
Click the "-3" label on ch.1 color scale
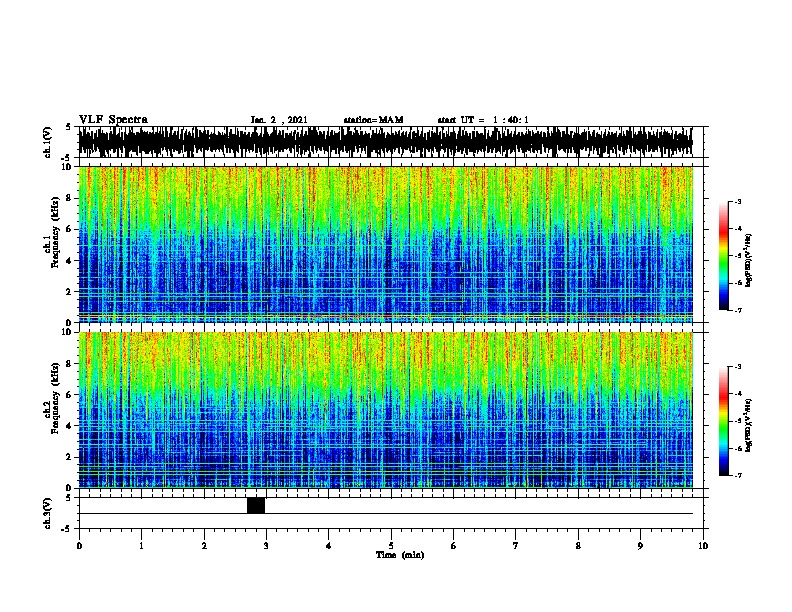[737, 201]
